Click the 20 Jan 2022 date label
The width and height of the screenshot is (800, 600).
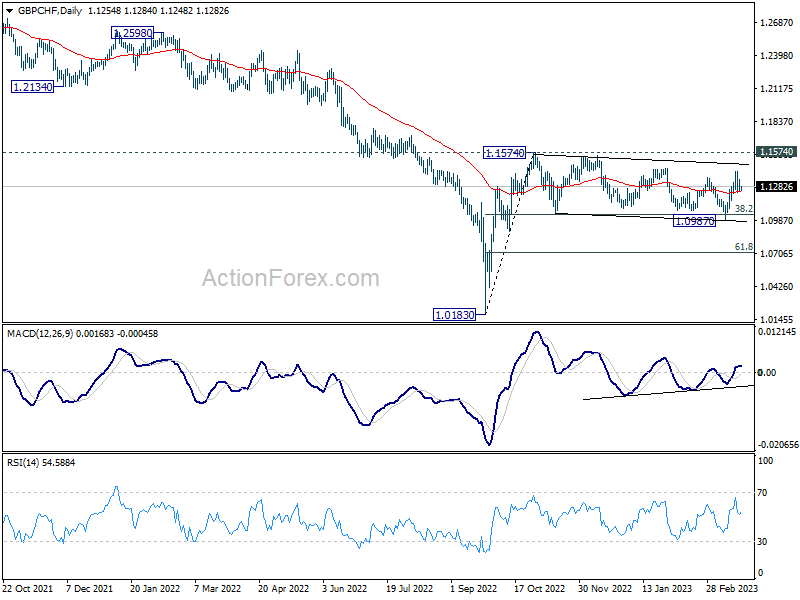[x=155, y=589]
